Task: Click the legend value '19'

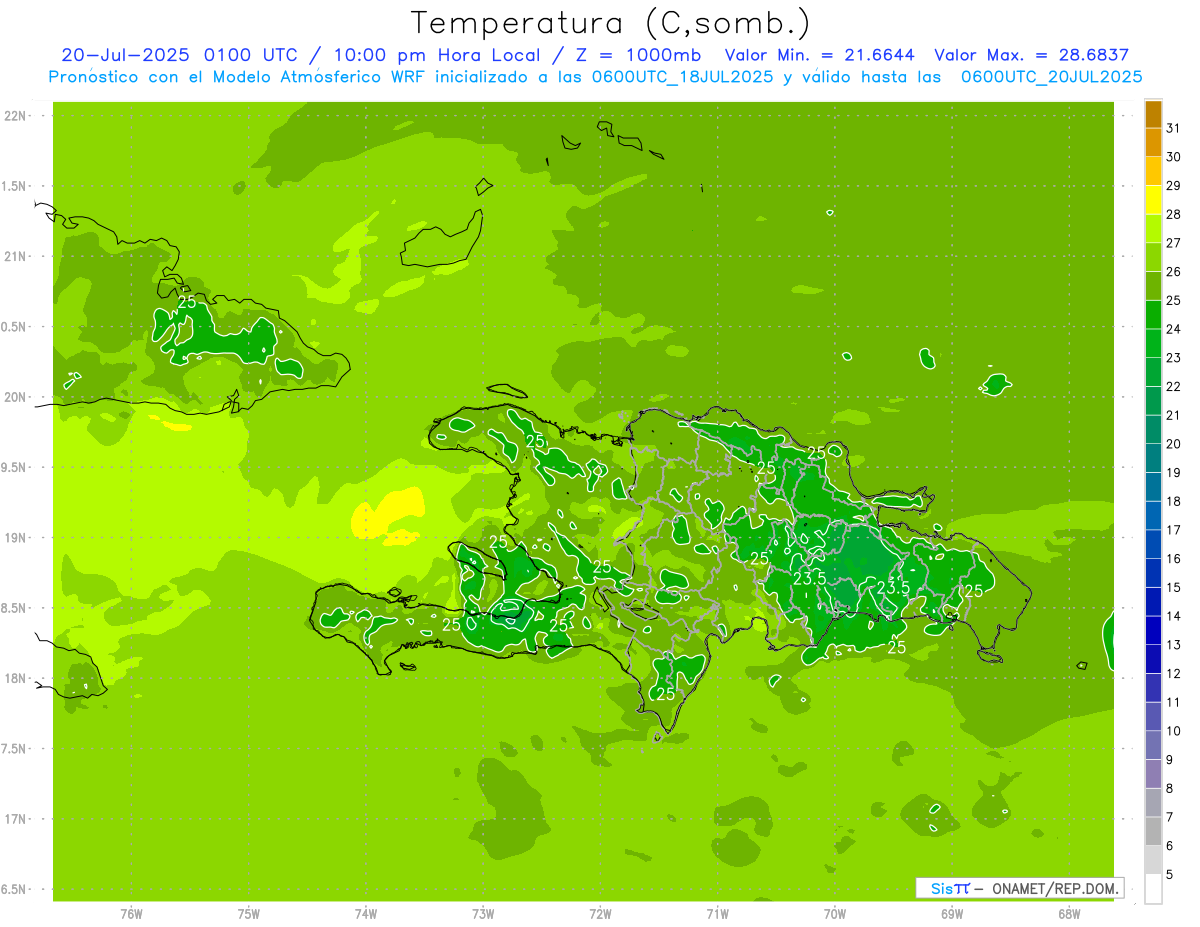Action: coord(1173,472)
